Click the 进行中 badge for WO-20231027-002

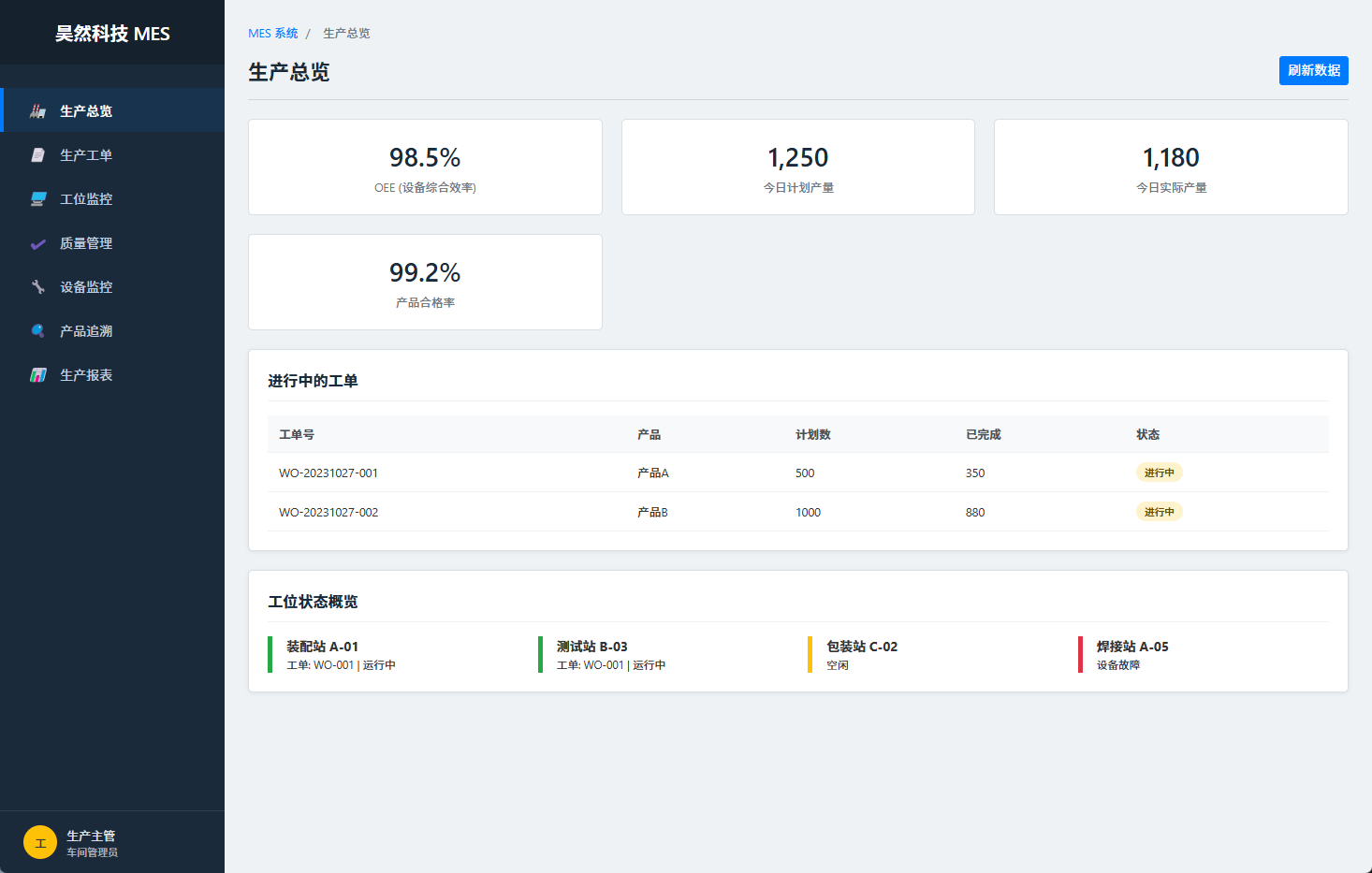[1159, 512]
